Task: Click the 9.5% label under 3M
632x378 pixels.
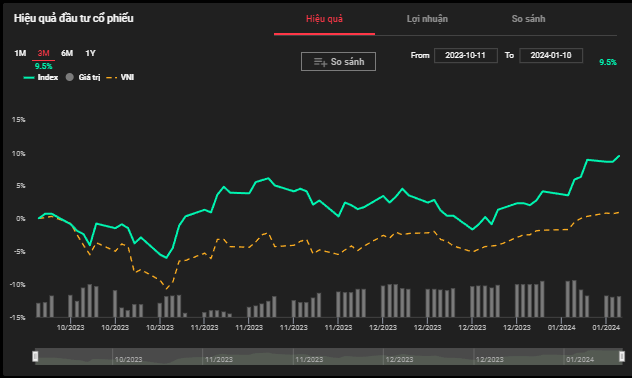Action: point(43,66)
